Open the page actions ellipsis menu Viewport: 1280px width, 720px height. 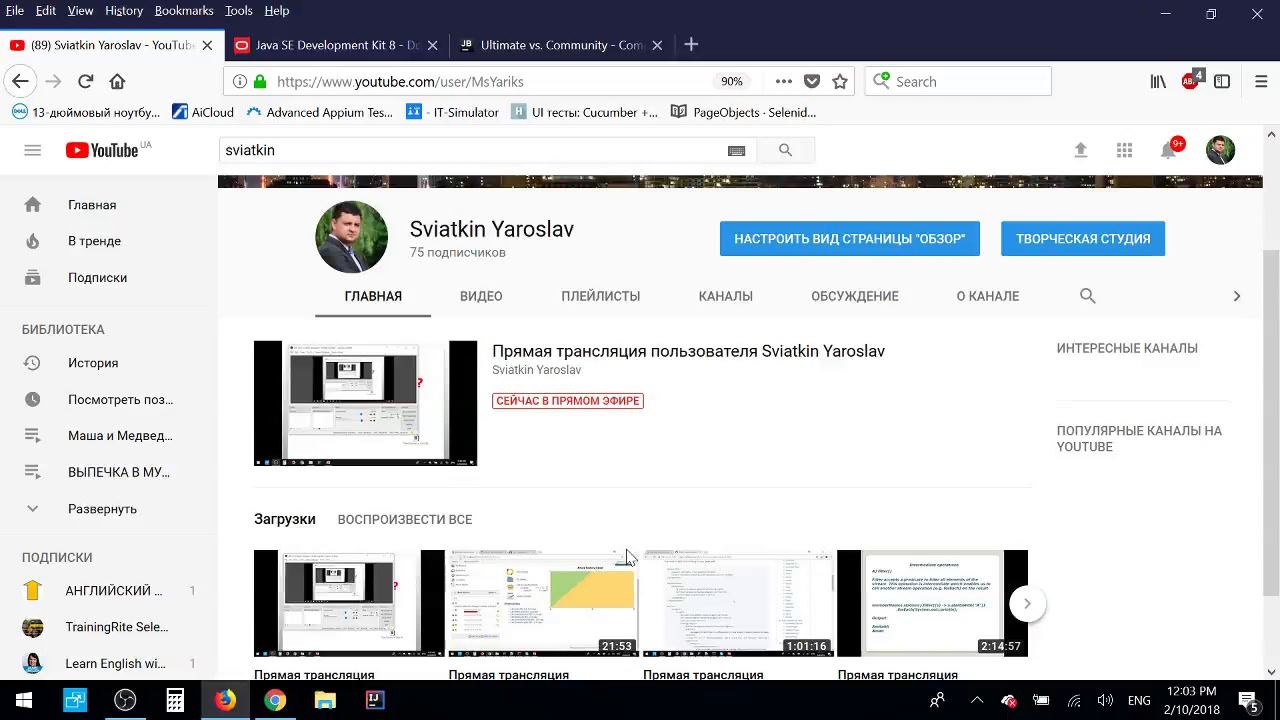[783, 82]
